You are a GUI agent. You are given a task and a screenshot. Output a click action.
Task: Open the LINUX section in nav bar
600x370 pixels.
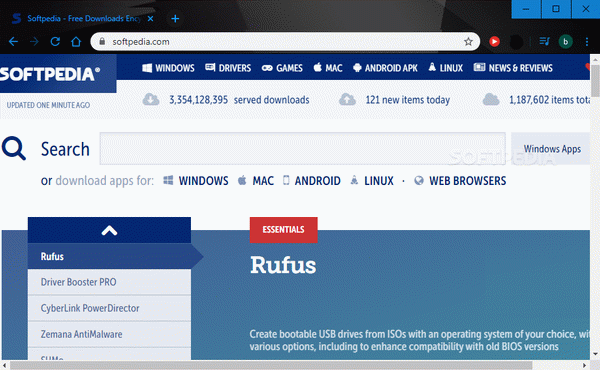tap(446, 68)
